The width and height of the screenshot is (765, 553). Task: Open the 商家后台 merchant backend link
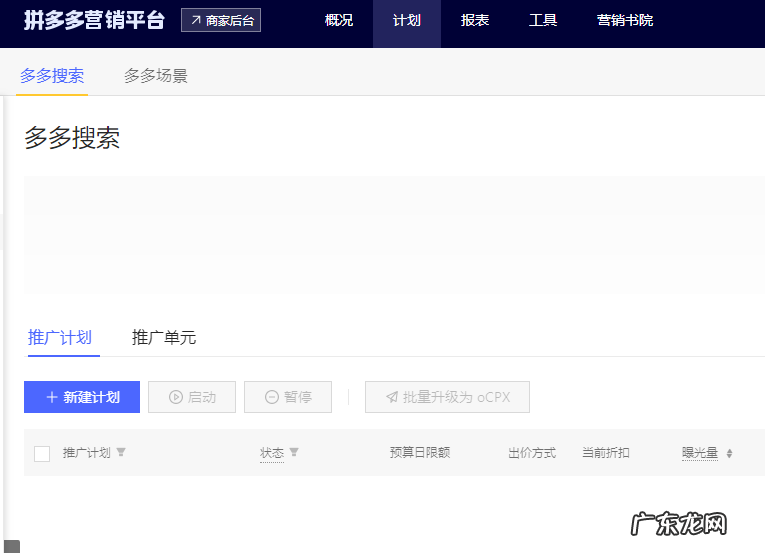click(221, 20)
